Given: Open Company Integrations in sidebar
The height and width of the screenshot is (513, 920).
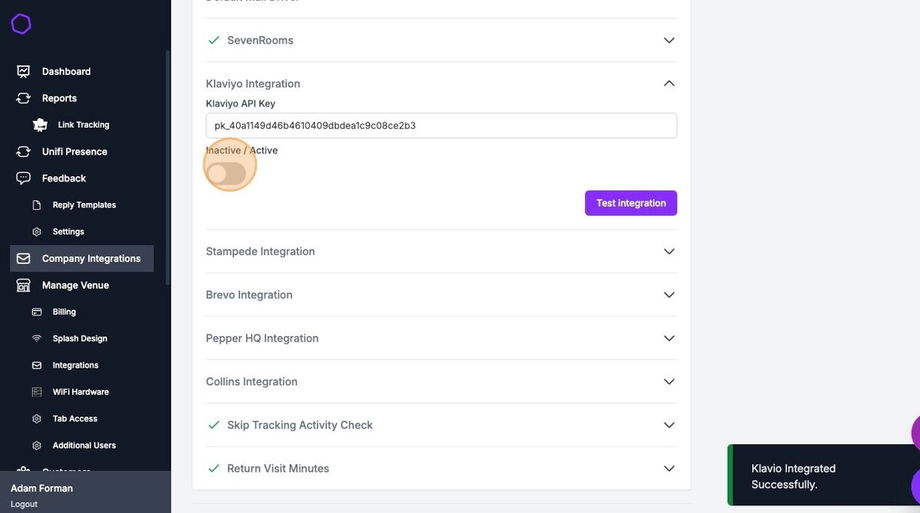Looking at the screenshot, I should (90, 259).
